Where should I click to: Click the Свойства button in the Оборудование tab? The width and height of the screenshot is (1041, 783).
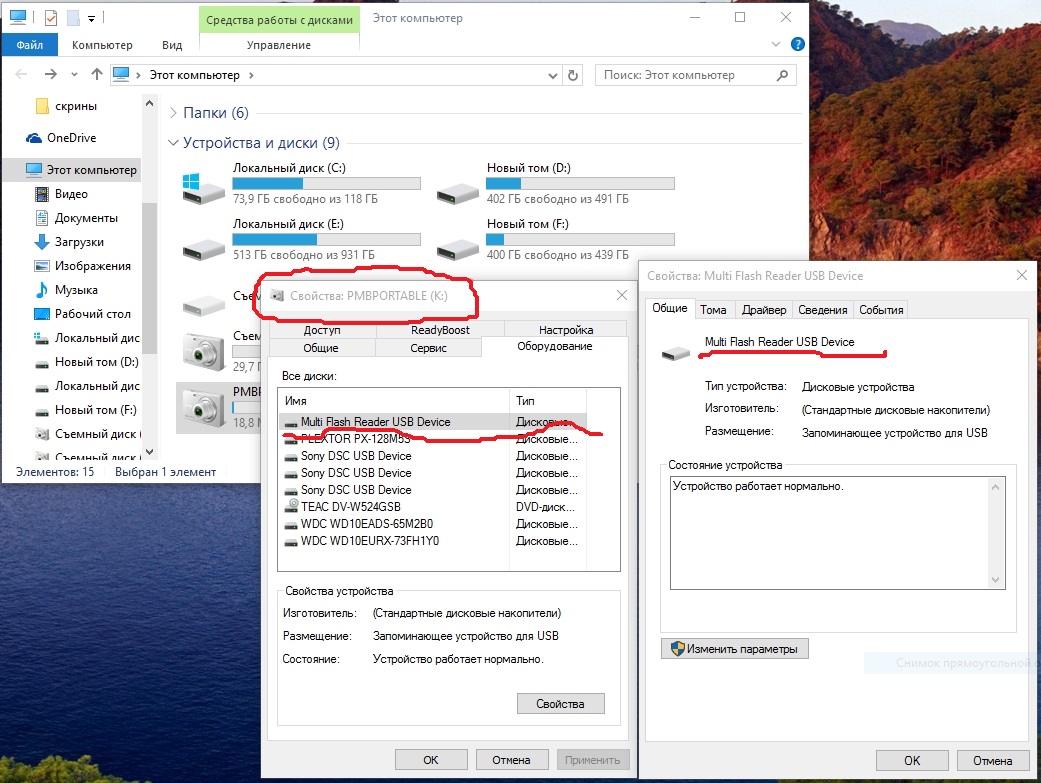(561, 704)
